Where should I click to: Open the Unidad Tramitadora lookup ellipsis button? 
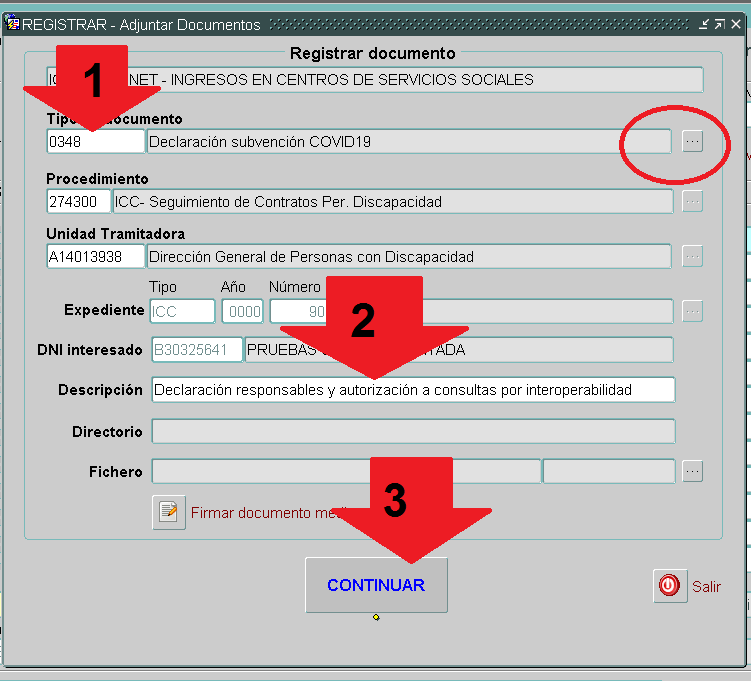click(692, 257)
